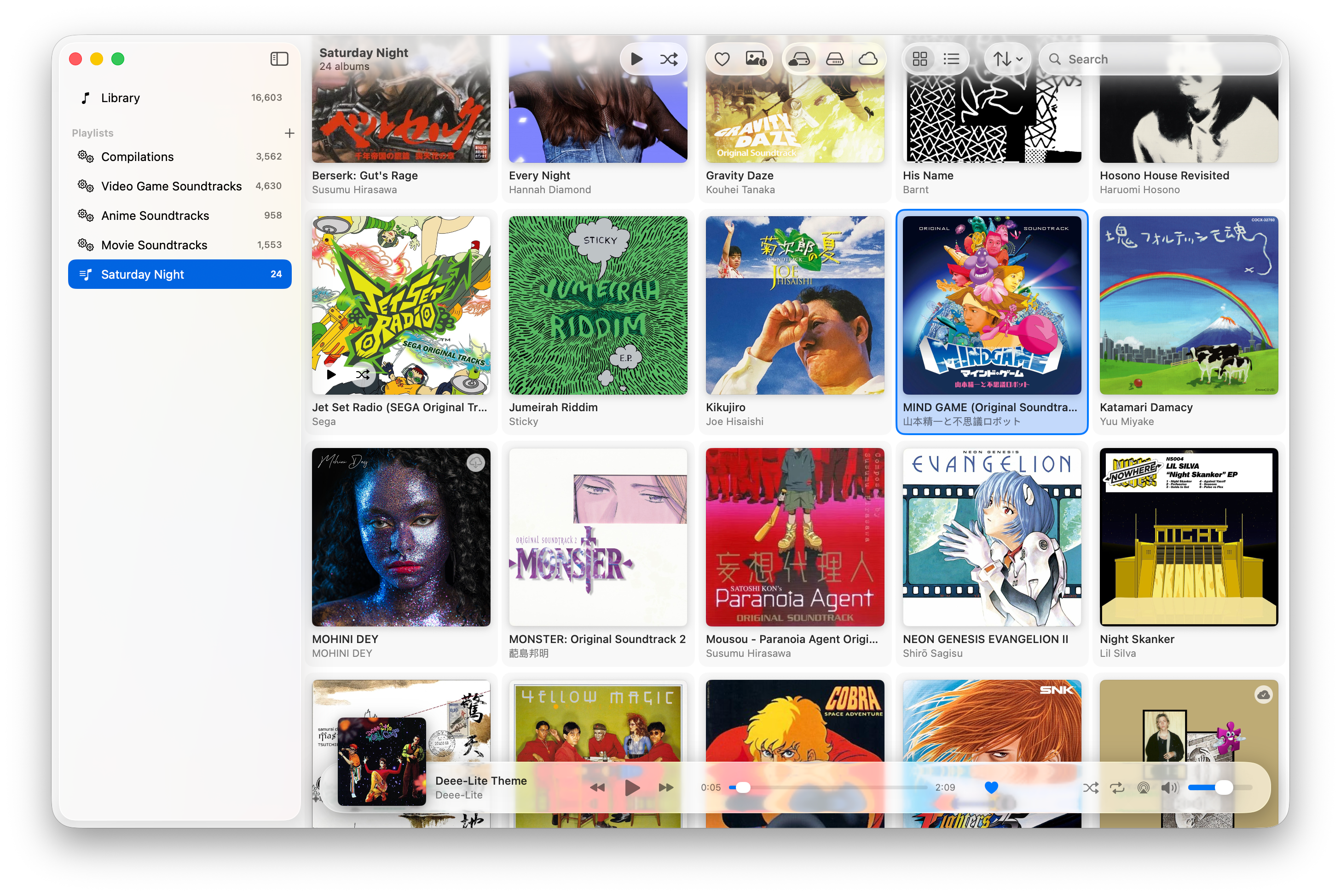This screenshot has height=896, width=1341.
Task: Open NEON GENESIS EVANGELION II album
Action: click(992, 537)
